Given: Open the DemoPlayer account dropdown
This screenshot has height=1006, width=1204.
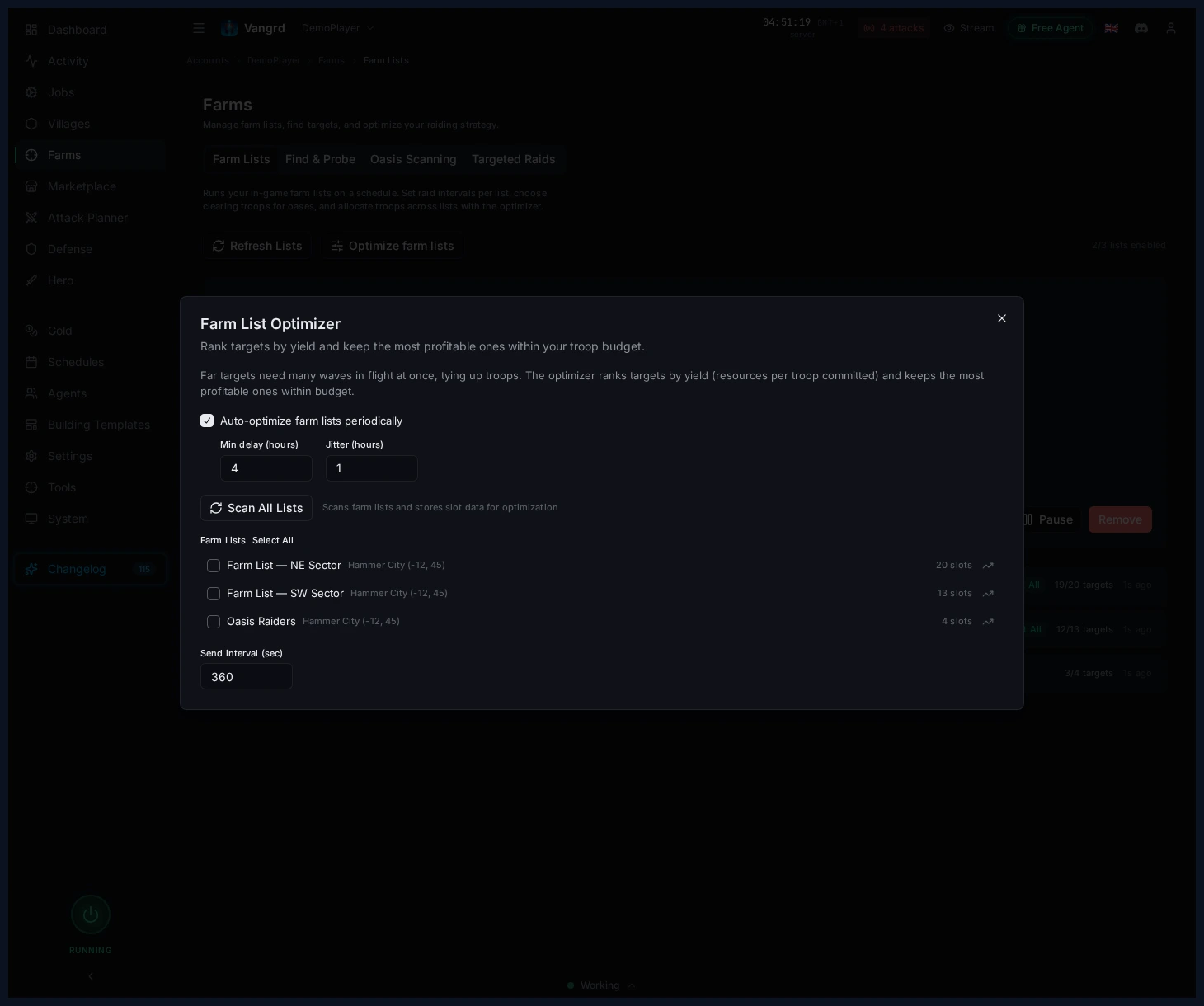Looking at the screenshot, I should 338,27.
